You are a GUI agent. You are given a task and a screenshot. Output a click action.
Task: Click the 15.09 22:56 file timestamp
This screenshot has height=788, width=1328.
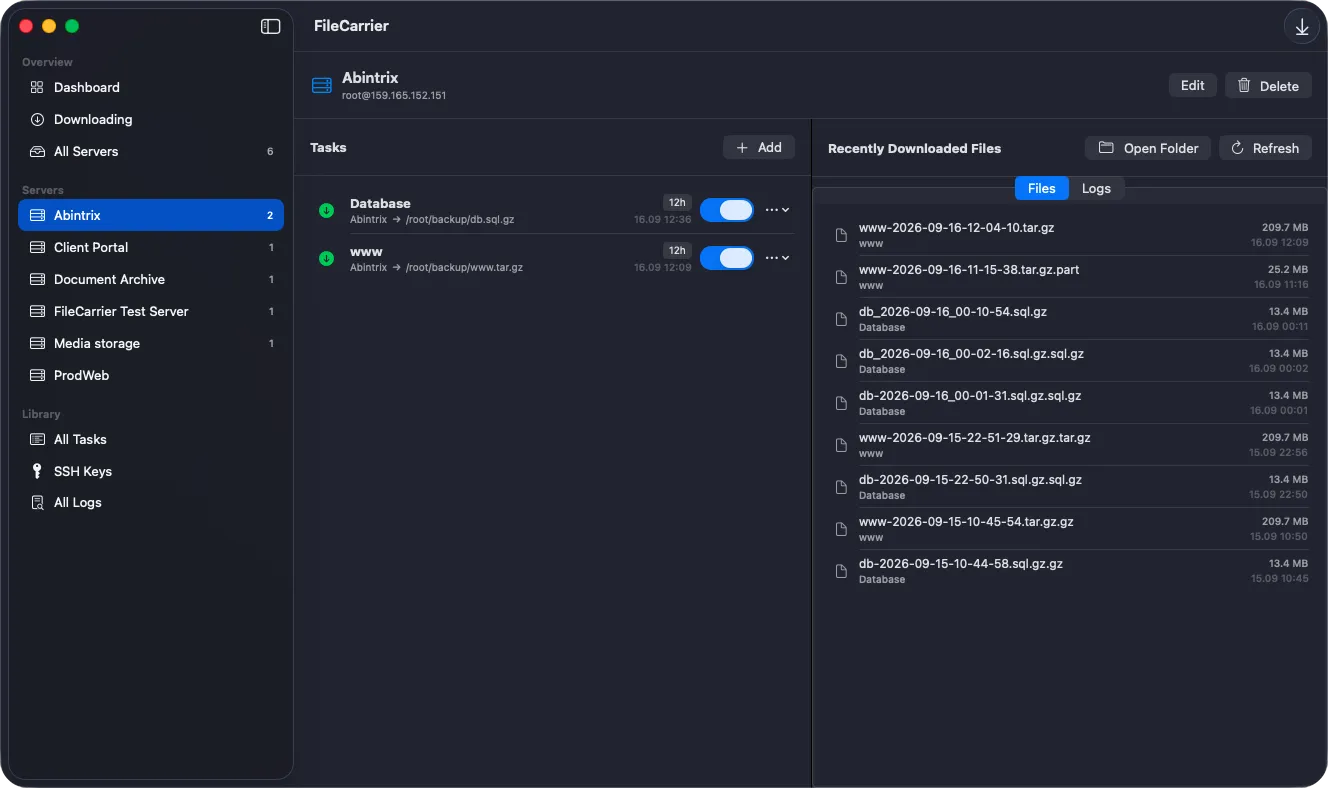click(x=1278, y=453)
